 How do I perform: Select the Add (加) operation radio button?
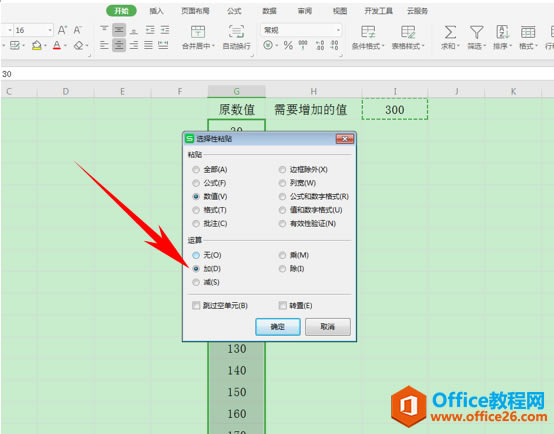click(196, 269)
